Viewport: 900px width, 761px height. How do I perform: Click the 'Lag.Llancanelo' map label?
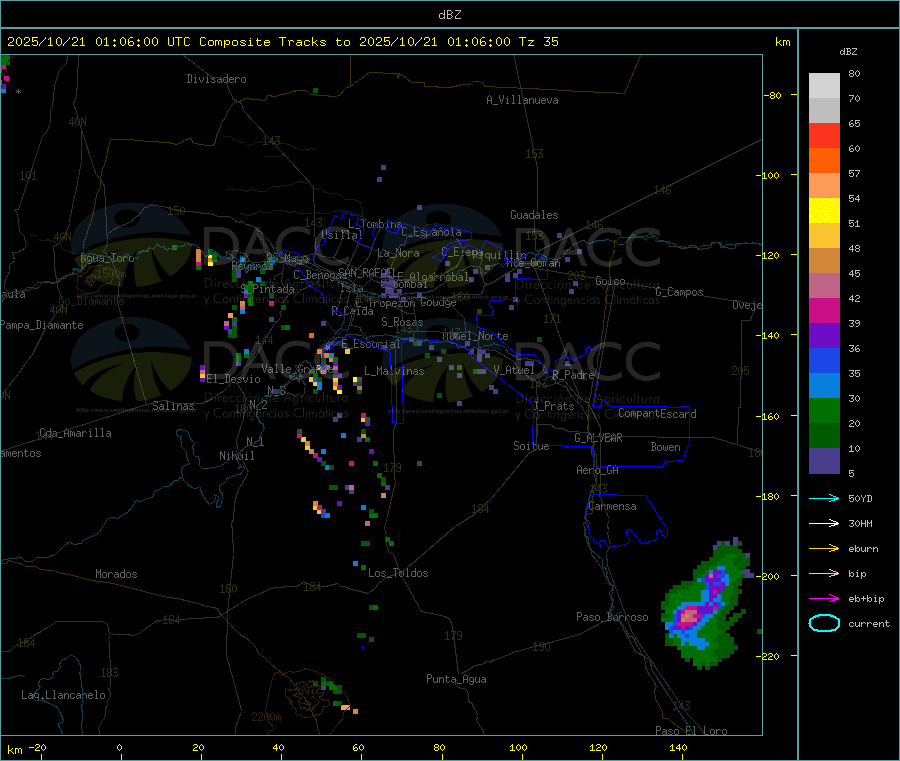[63, 695]
